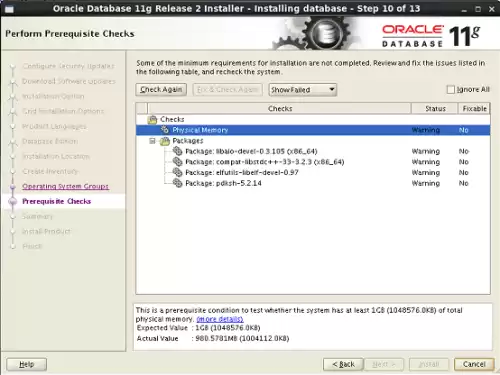Select the Prerequisite Checks step in sidebar
500x375 pixels.
[x=56, y=201]
